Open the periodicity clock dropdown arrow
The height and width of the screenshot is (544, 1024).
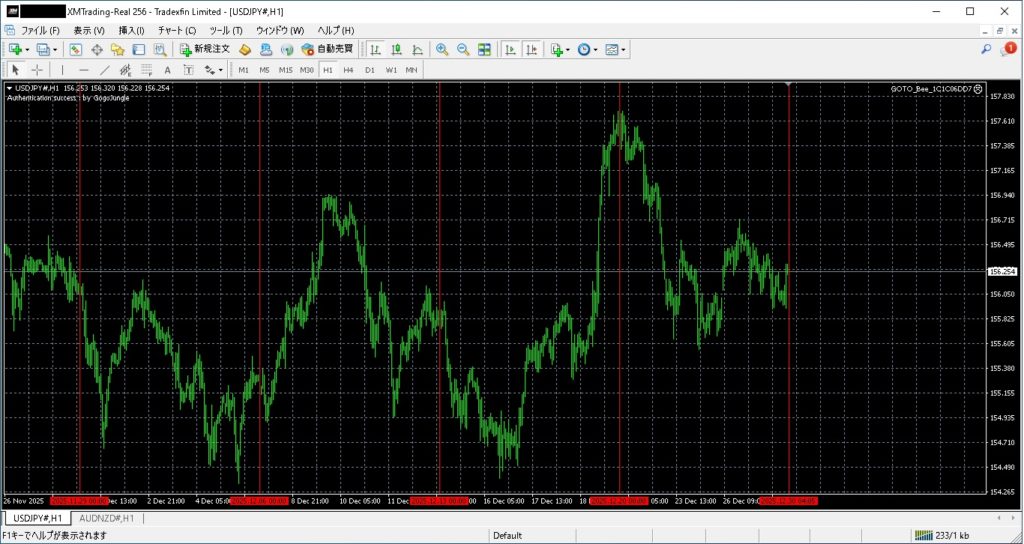point(596,49)
